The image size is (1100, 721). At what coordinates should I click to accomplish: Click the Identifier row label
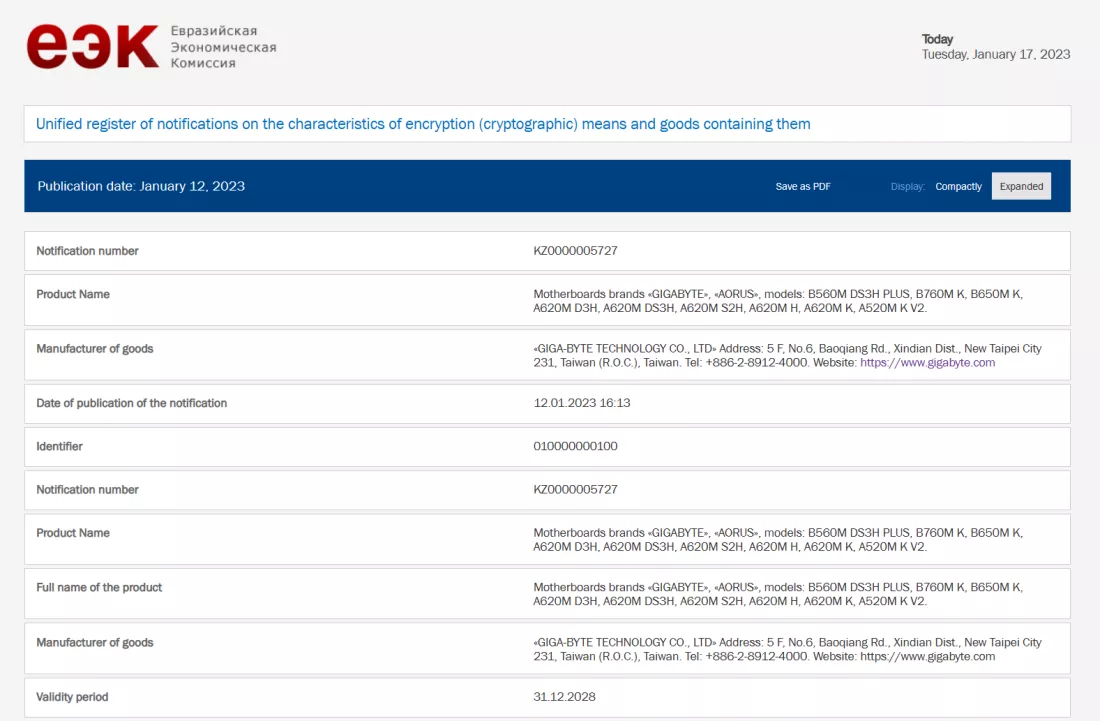pos(59,446)
